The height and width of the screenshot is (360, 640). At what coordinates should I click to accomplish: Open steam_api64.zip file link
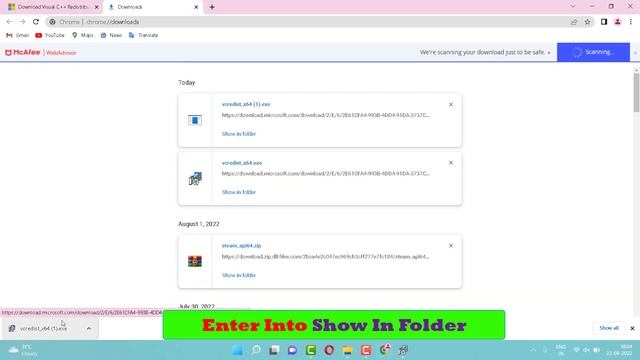(241, 245)
